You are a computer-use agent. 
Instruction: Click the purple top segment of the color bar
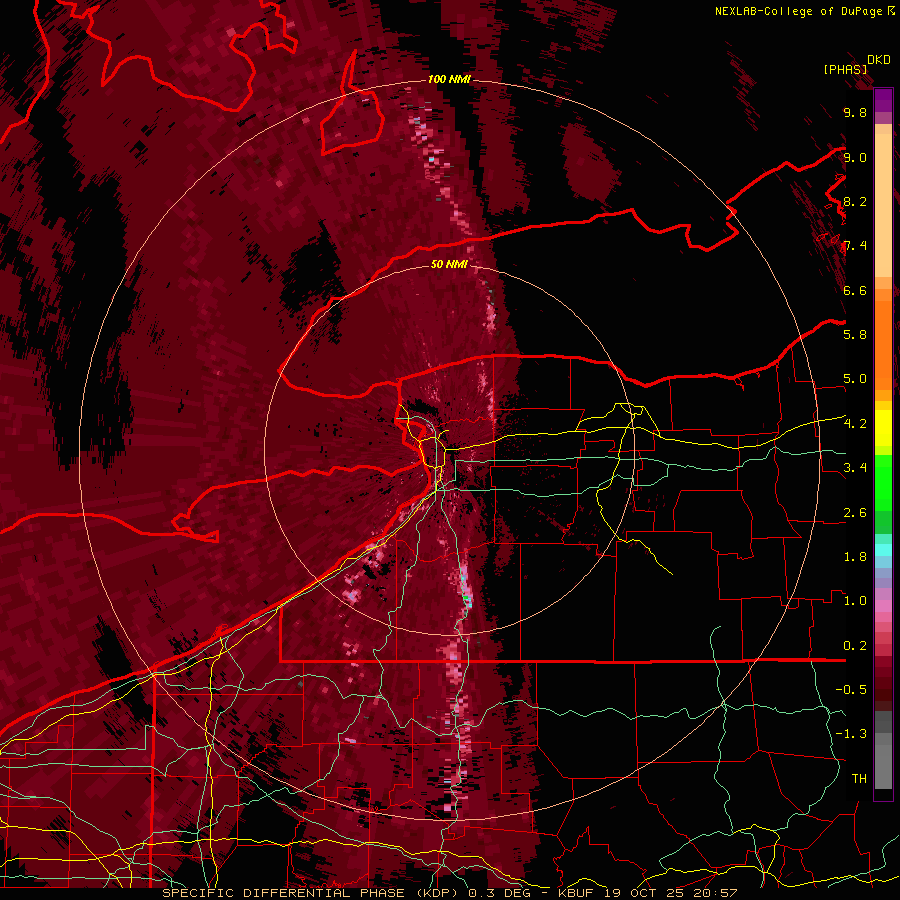883,100
